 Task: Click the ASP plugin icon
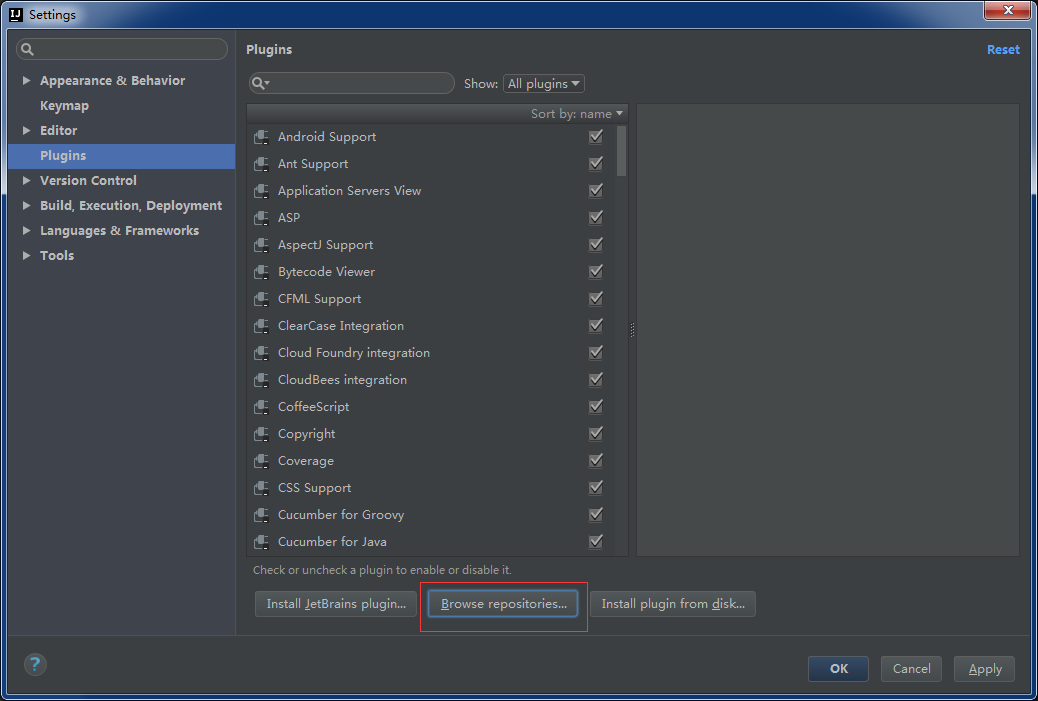[261, 218]
